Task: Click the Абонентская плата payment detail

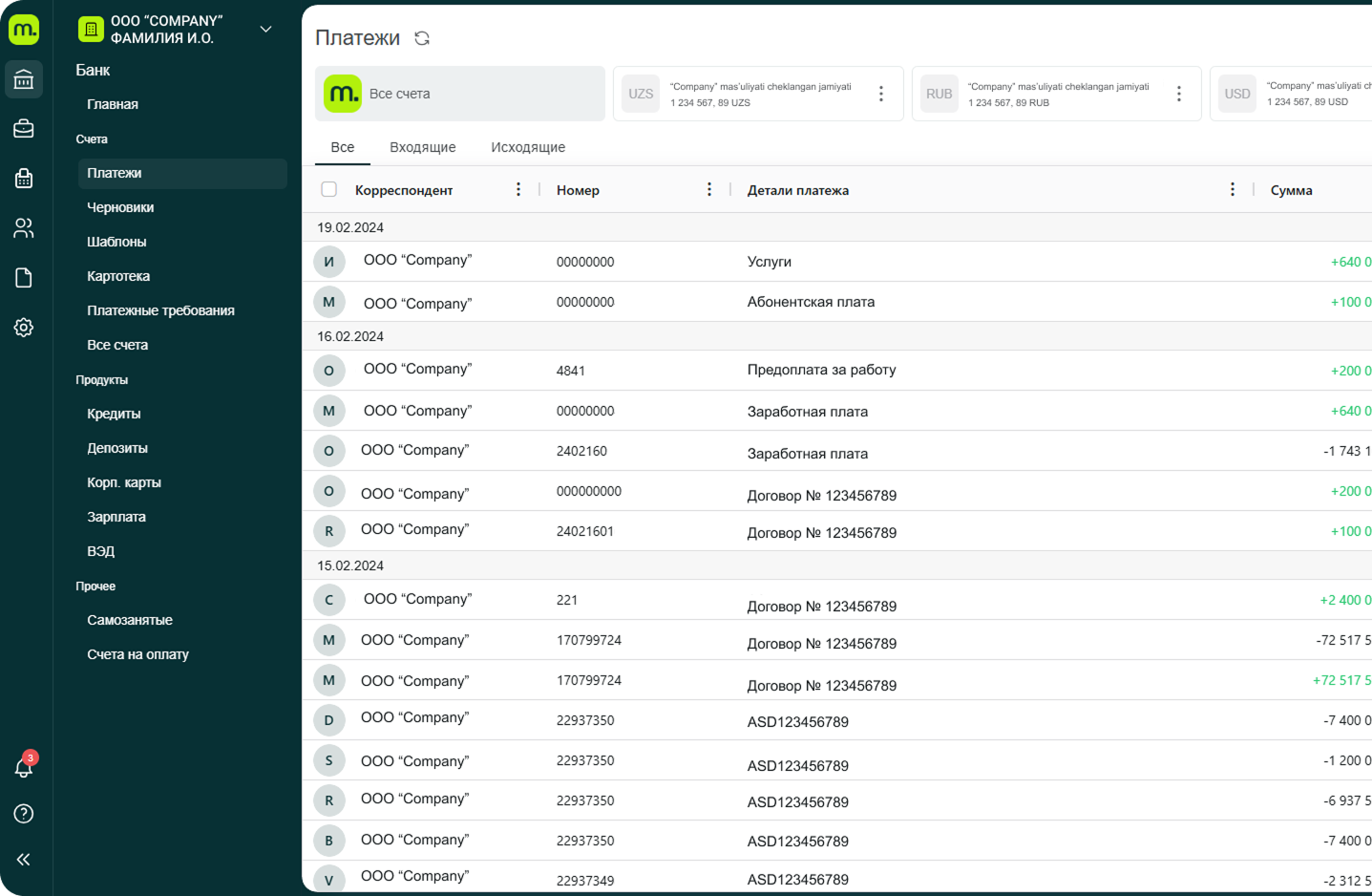Action: (811, 302)
